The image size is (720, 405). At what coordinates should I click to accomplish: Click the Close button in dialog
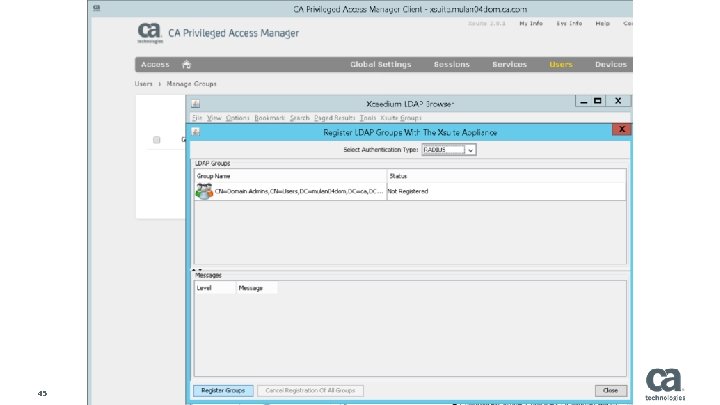click(611, 390)
